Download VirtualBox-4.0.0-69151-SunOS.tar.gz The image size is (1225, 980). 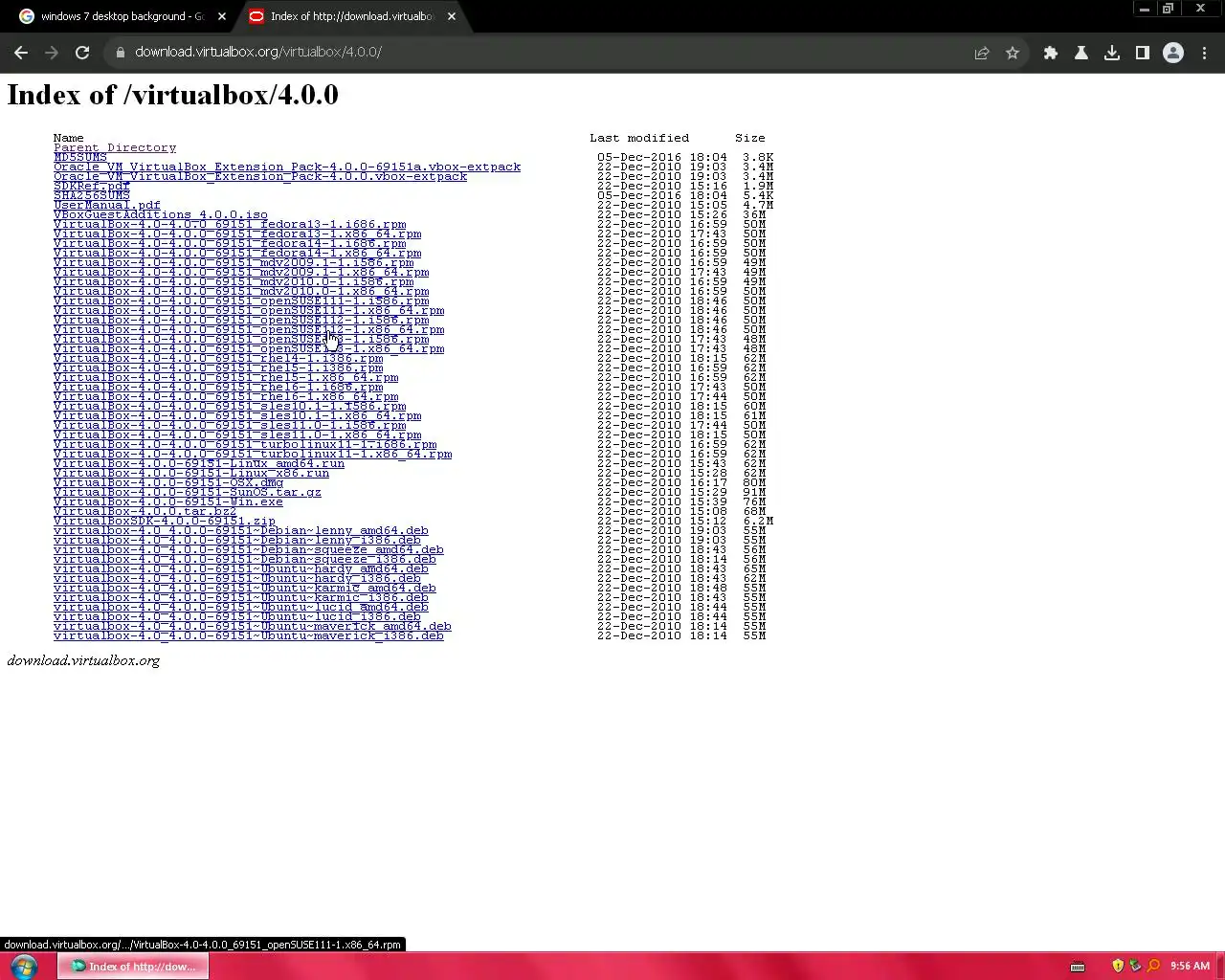188,492
